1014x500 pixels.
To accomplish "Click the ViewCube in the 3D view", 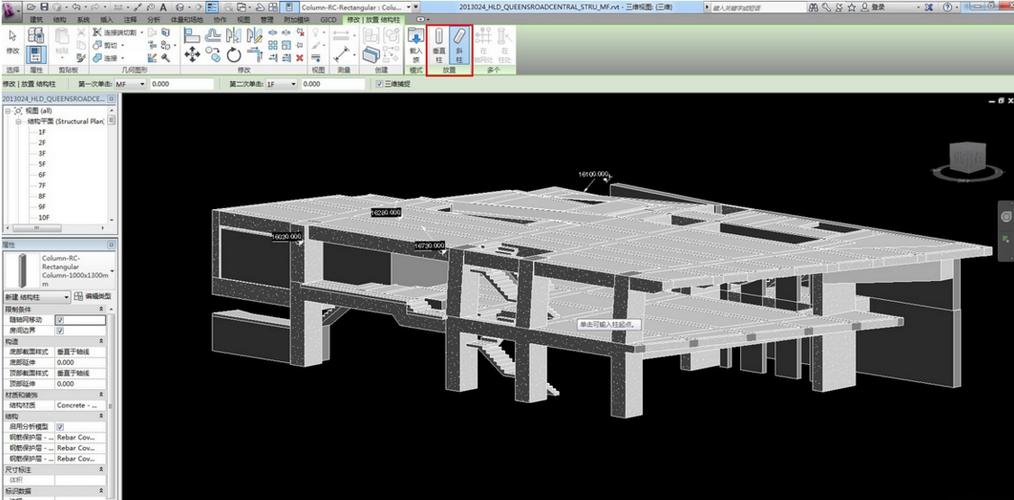I will [x=967, y=158].
